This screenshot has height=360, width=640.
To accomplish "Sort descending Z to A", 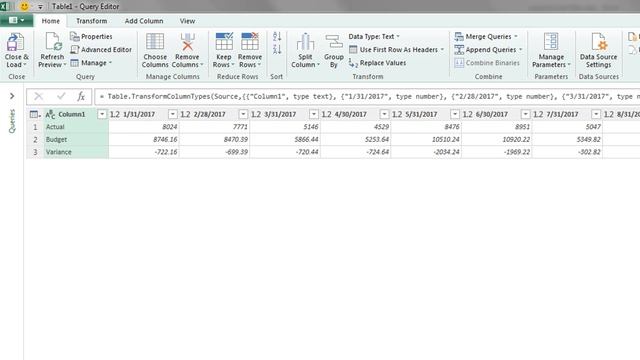I will point(277,49).
